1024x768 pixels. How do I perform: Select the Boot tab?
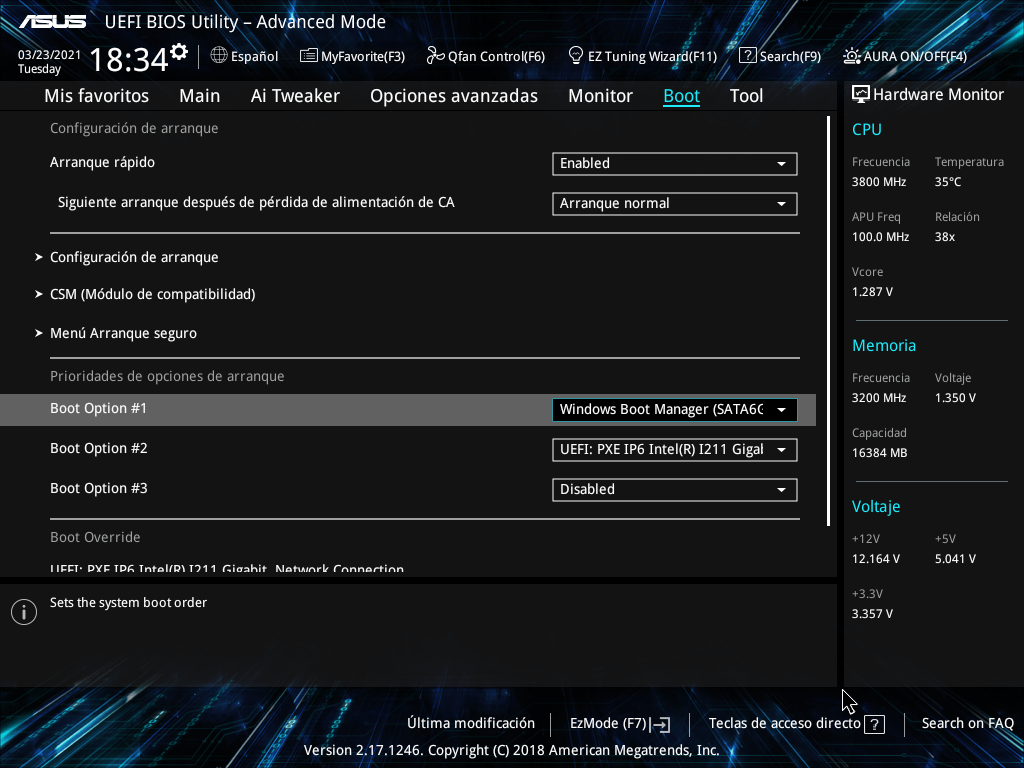click(x=681, y=96)
